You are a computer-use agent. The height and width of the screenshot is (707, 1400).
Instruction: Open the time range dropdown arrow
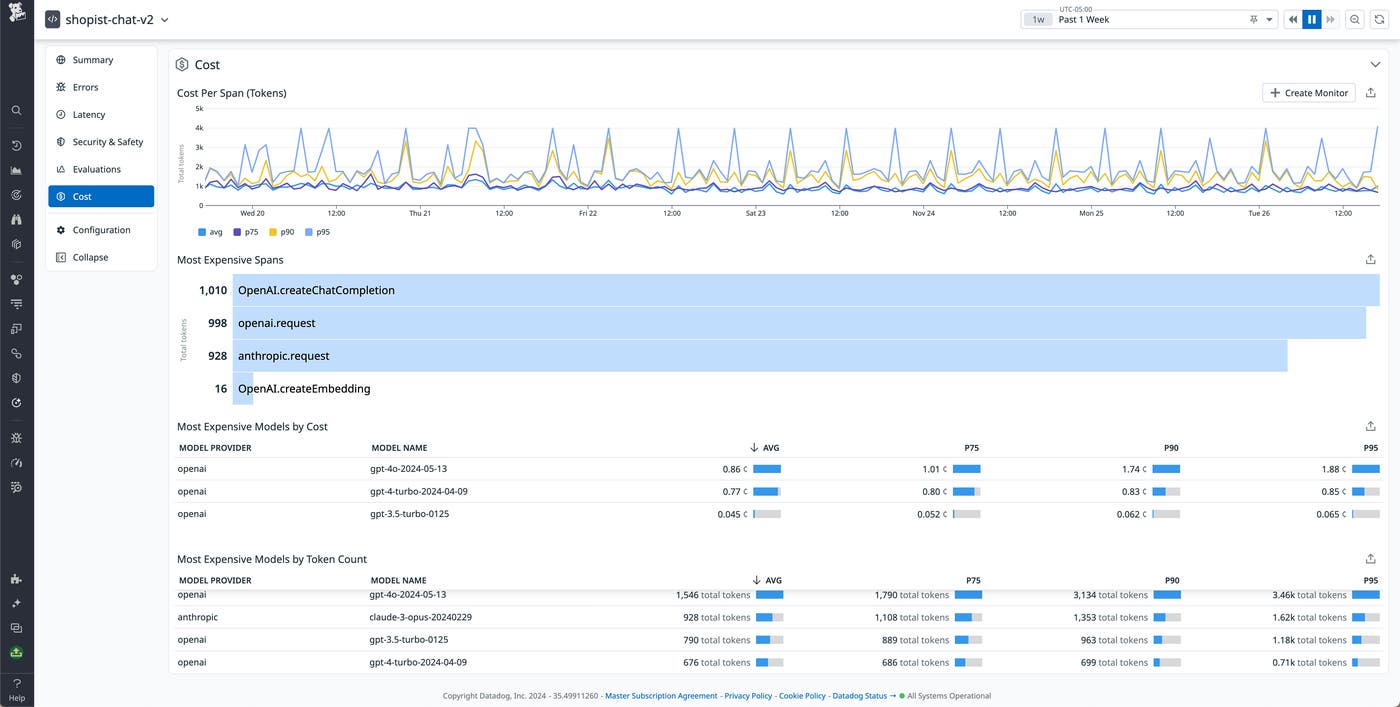pos(1270,19)
